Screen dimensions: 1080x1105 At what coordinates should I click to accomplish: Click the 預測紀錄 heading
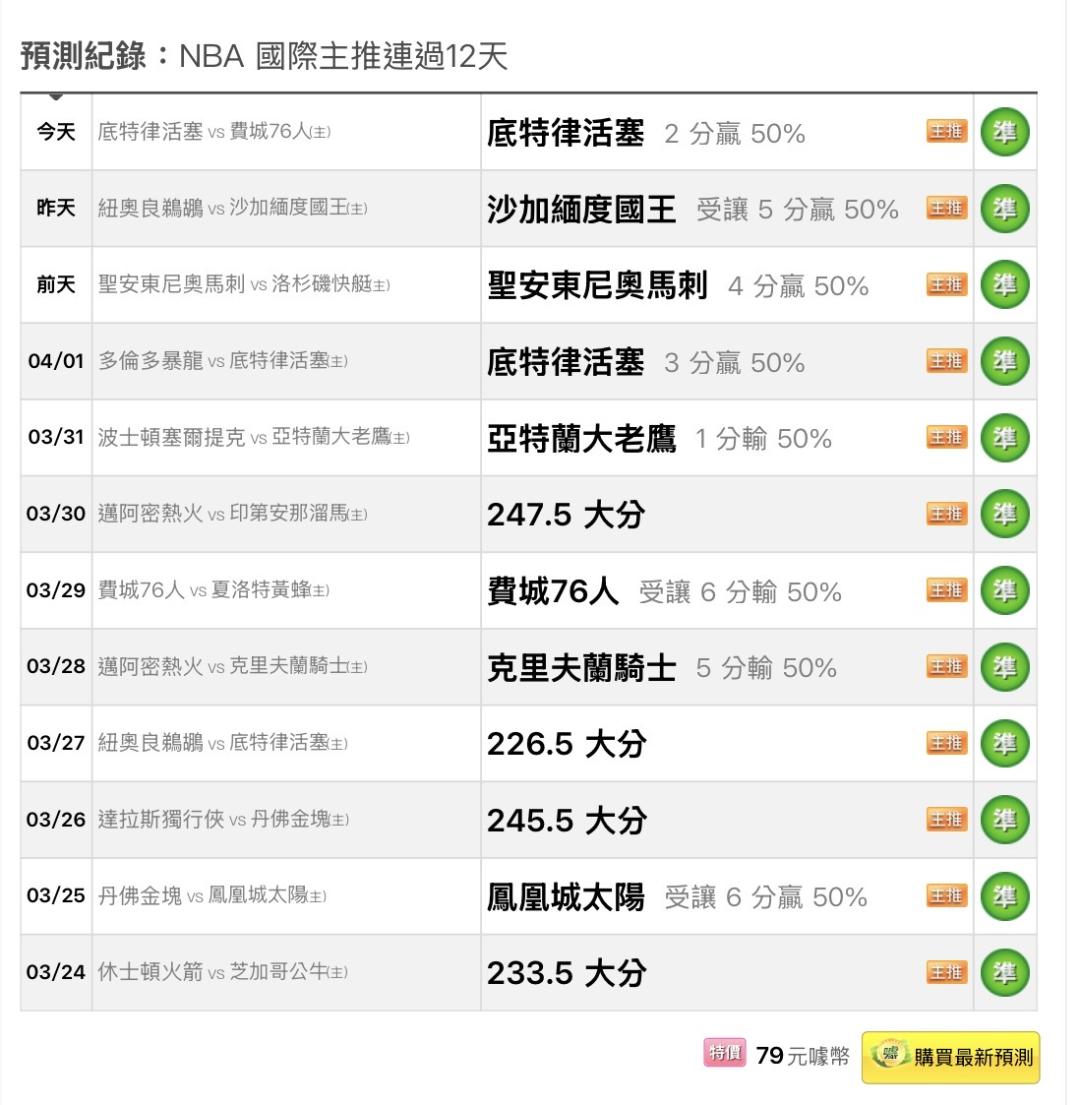(87, 56)
